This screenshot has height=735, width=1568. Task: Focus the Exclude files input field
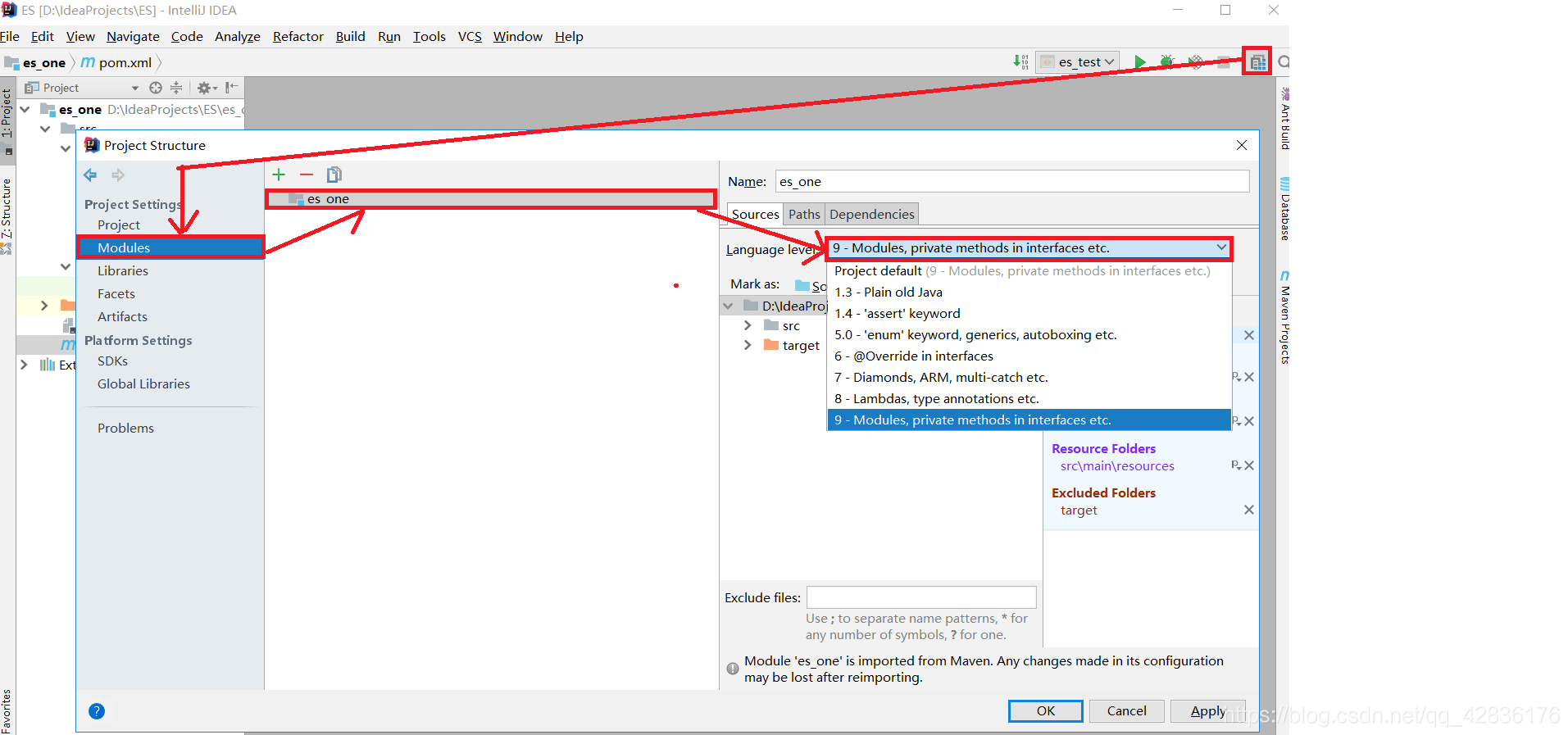click(x=921, y=597)
